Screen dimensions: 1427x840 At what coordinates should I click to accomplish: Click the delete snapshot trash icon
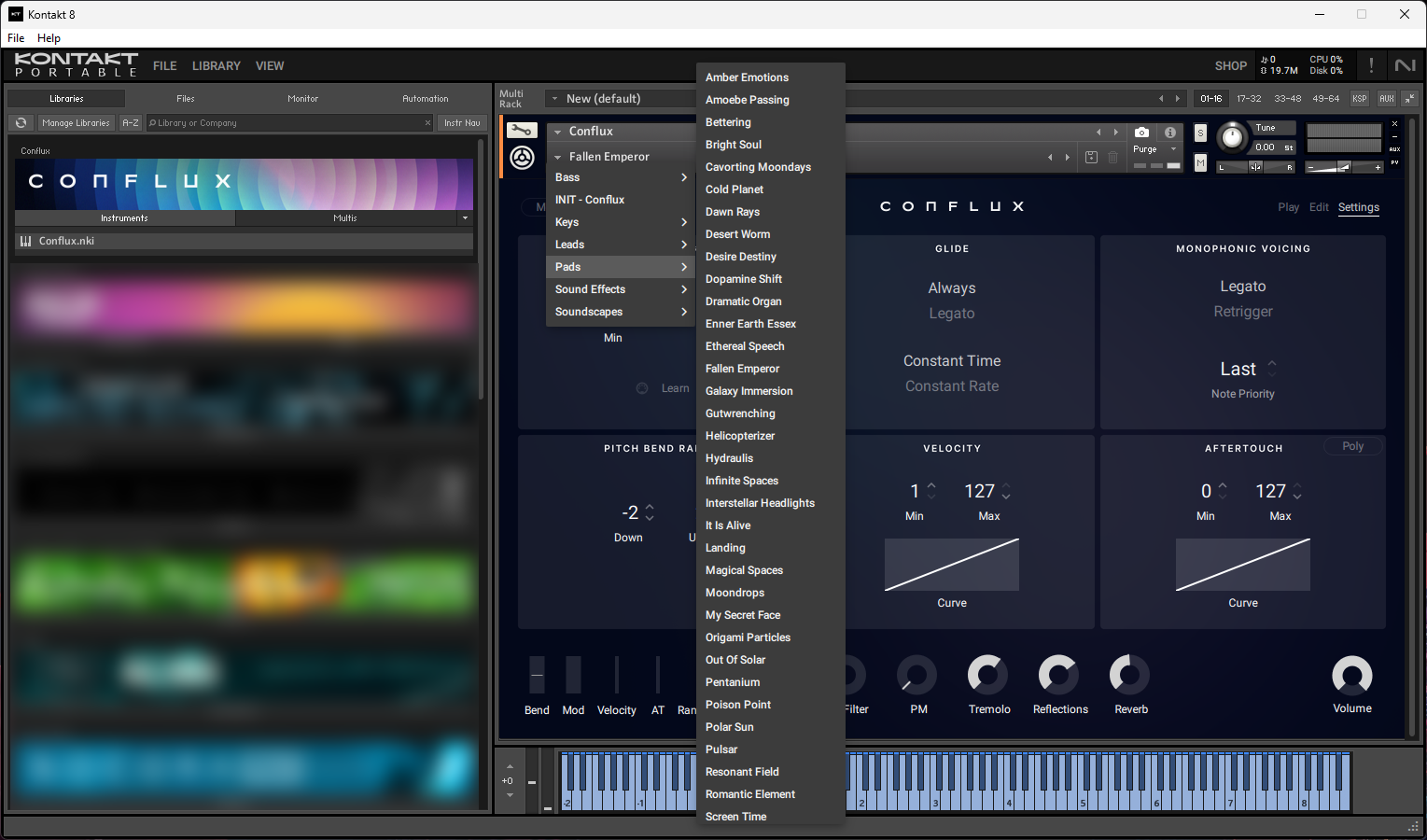(x=1112, y=158)
